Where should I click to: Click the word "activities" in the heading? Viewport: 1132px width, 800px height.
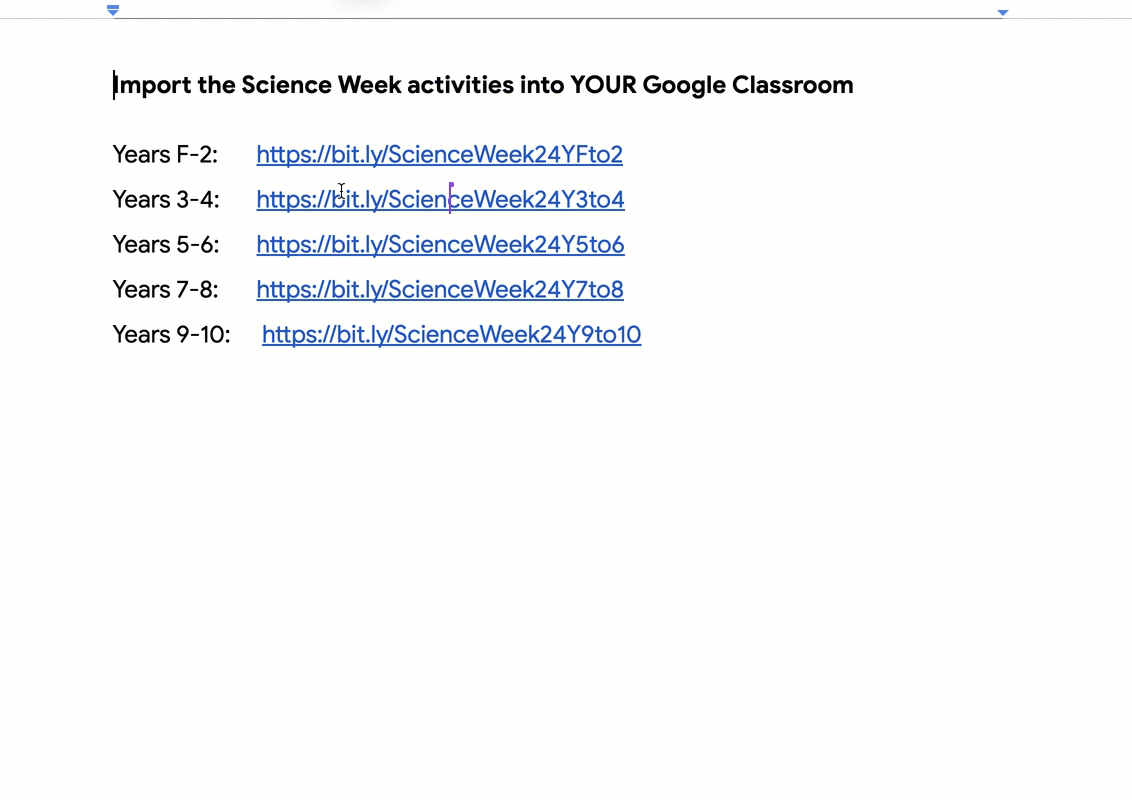(x=461, y=84)
